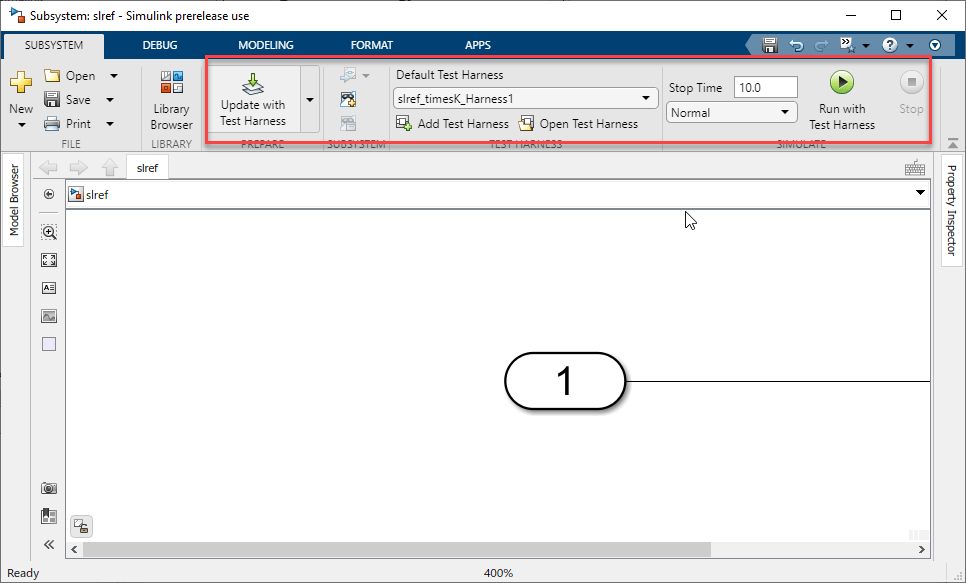Open the Normal simulation mode dropdown
Viewport: 966px width, 583px height.
731,113
